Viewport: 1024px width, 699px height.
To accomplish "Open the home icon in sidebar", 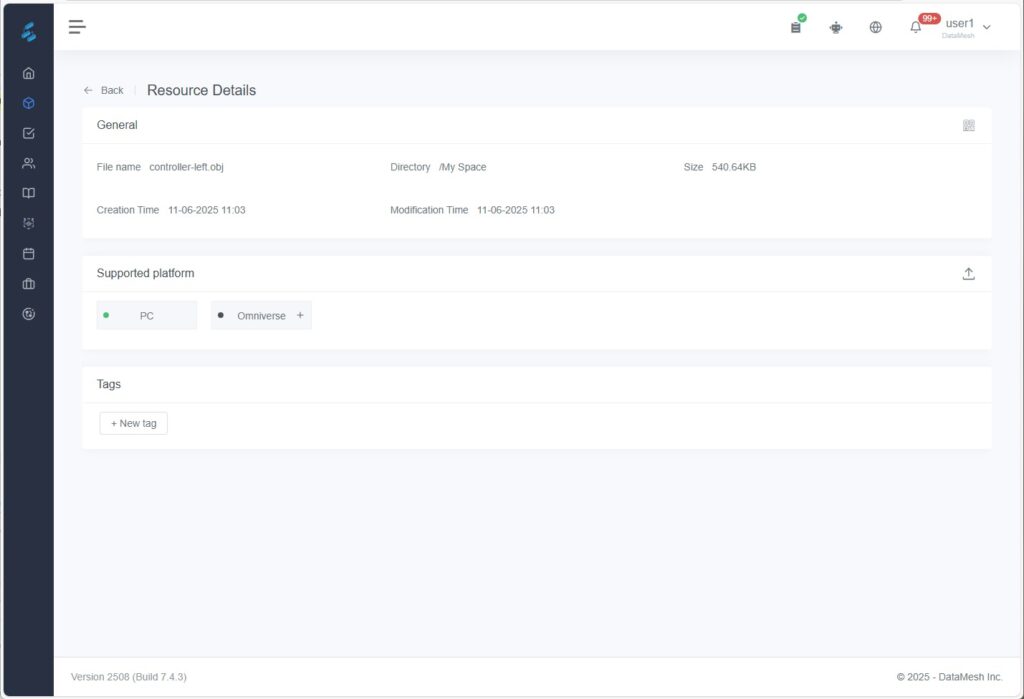I will point(29,73).
